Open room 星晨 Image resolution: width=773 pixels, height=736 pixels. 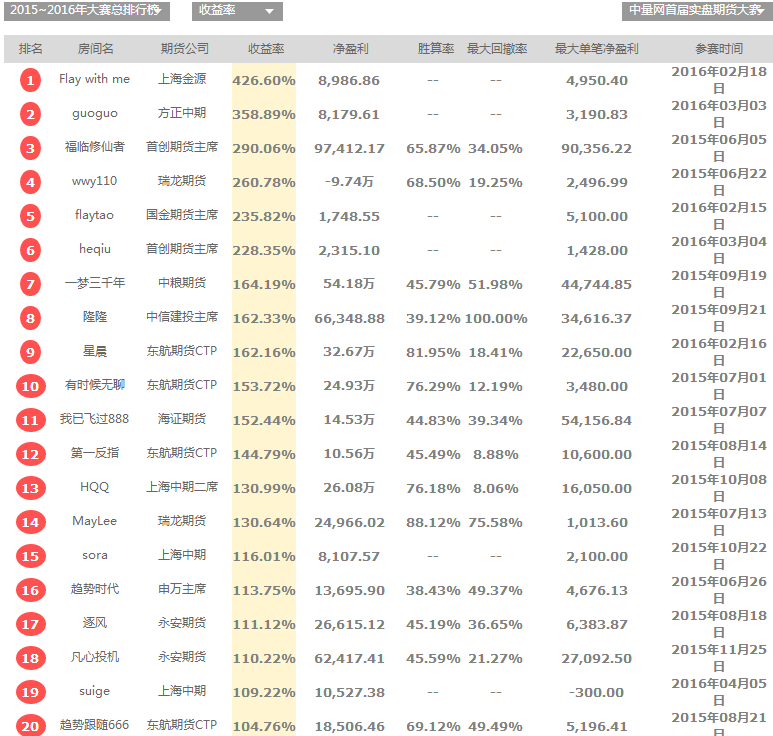click(x=95, y=351)
